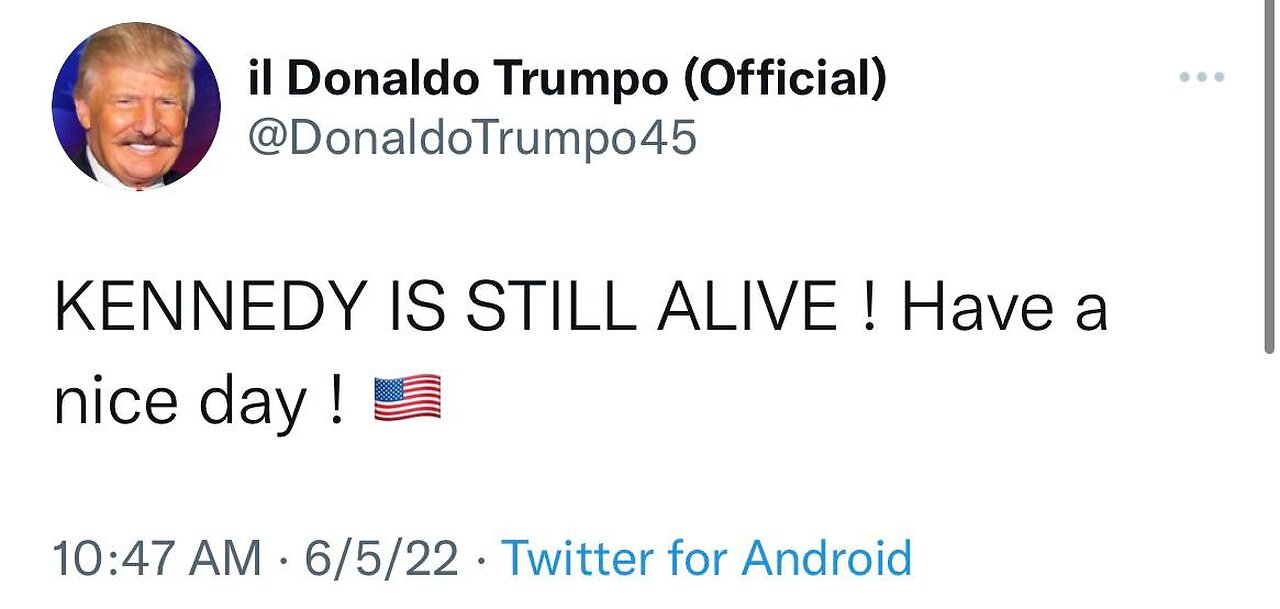Click the American flag emoji

coord(407,397)
